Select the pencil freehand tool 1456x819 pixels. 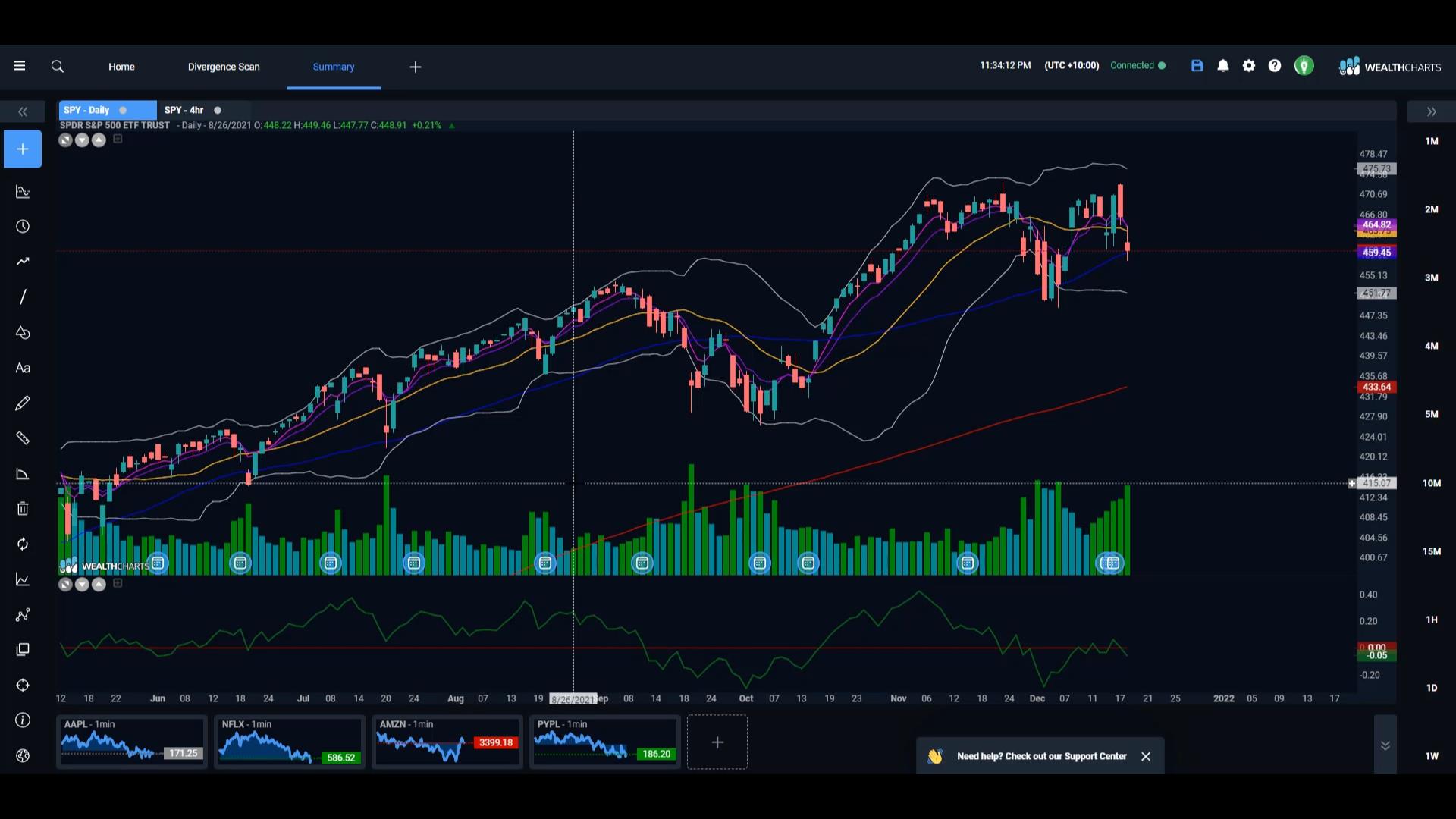pos(23,403)
